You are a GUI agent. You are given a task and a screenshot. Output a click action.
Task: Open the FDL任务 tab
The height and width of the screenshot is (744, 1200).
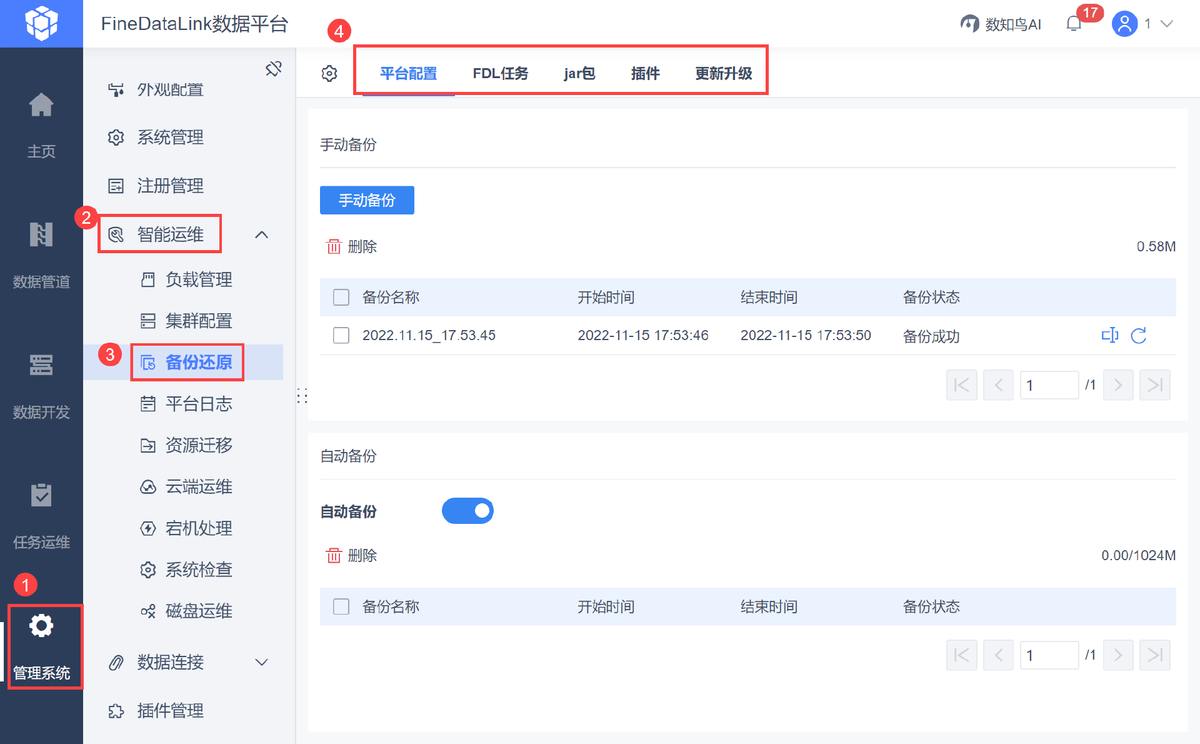coord(501,73)
